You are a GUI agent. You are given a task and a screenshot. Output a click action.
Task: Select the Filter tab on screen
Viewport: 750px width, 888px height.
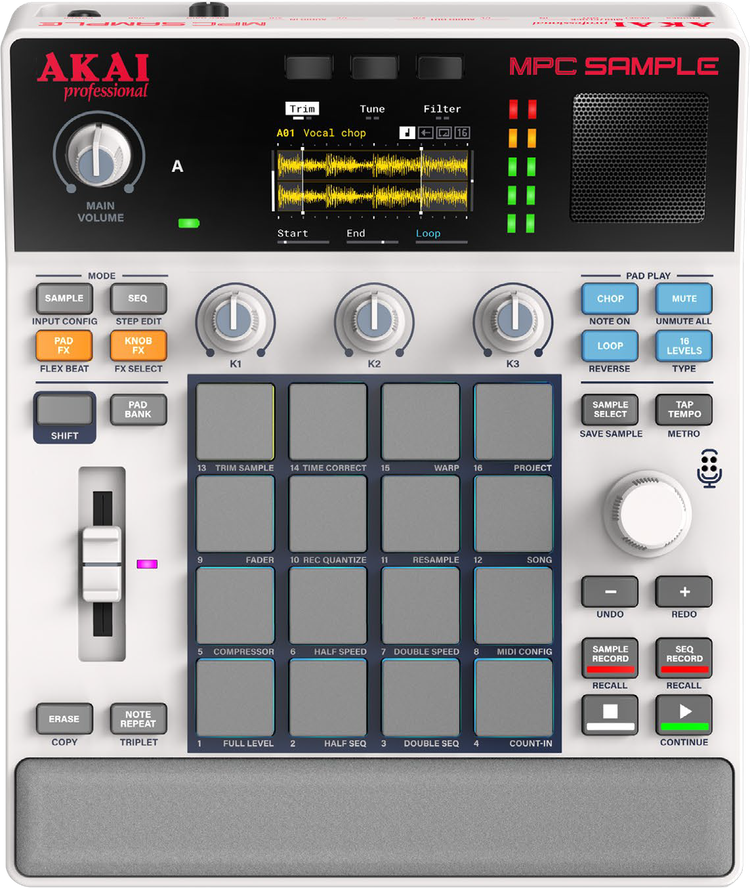point(442,109)
